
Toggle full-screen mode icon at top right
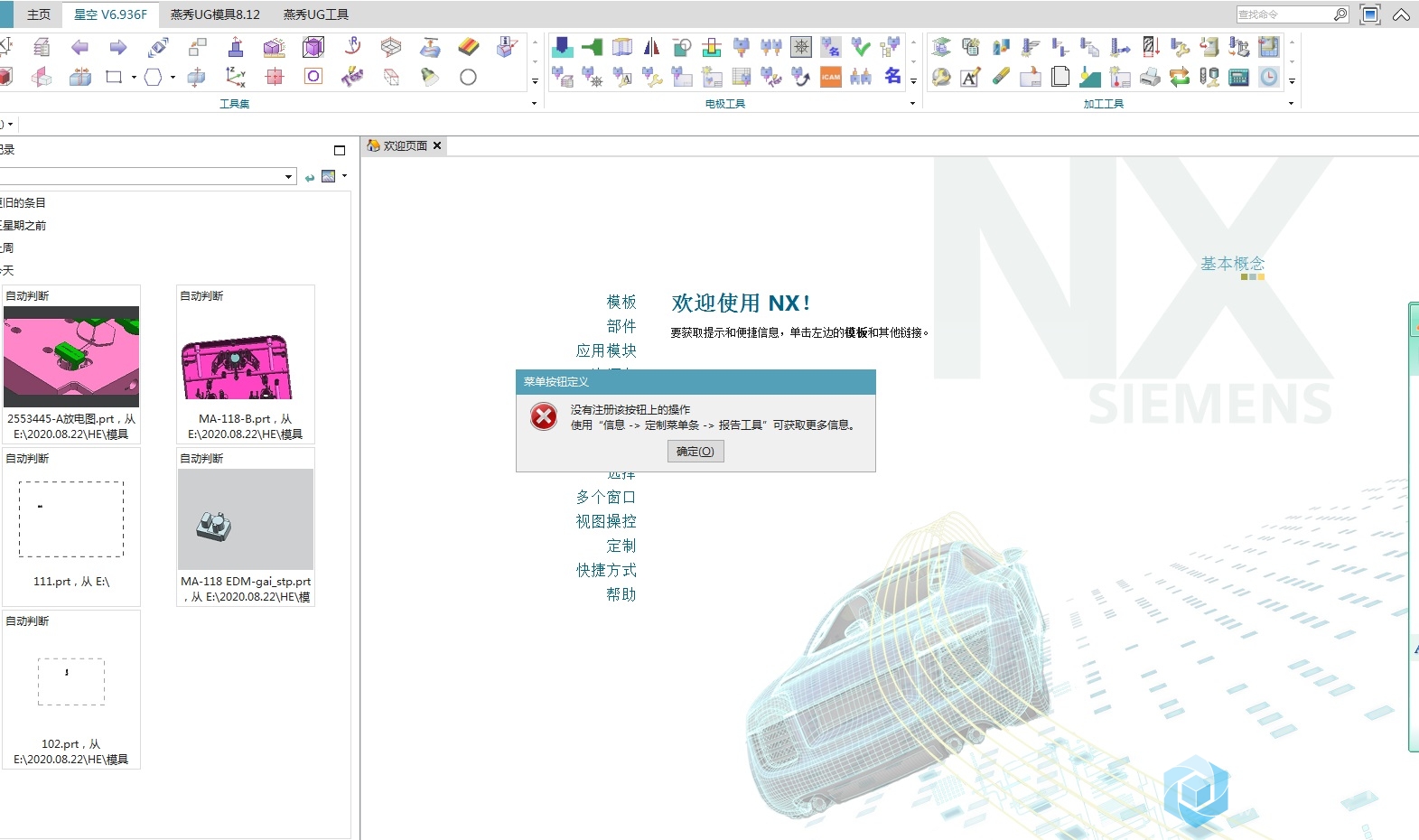point(1370,14)
